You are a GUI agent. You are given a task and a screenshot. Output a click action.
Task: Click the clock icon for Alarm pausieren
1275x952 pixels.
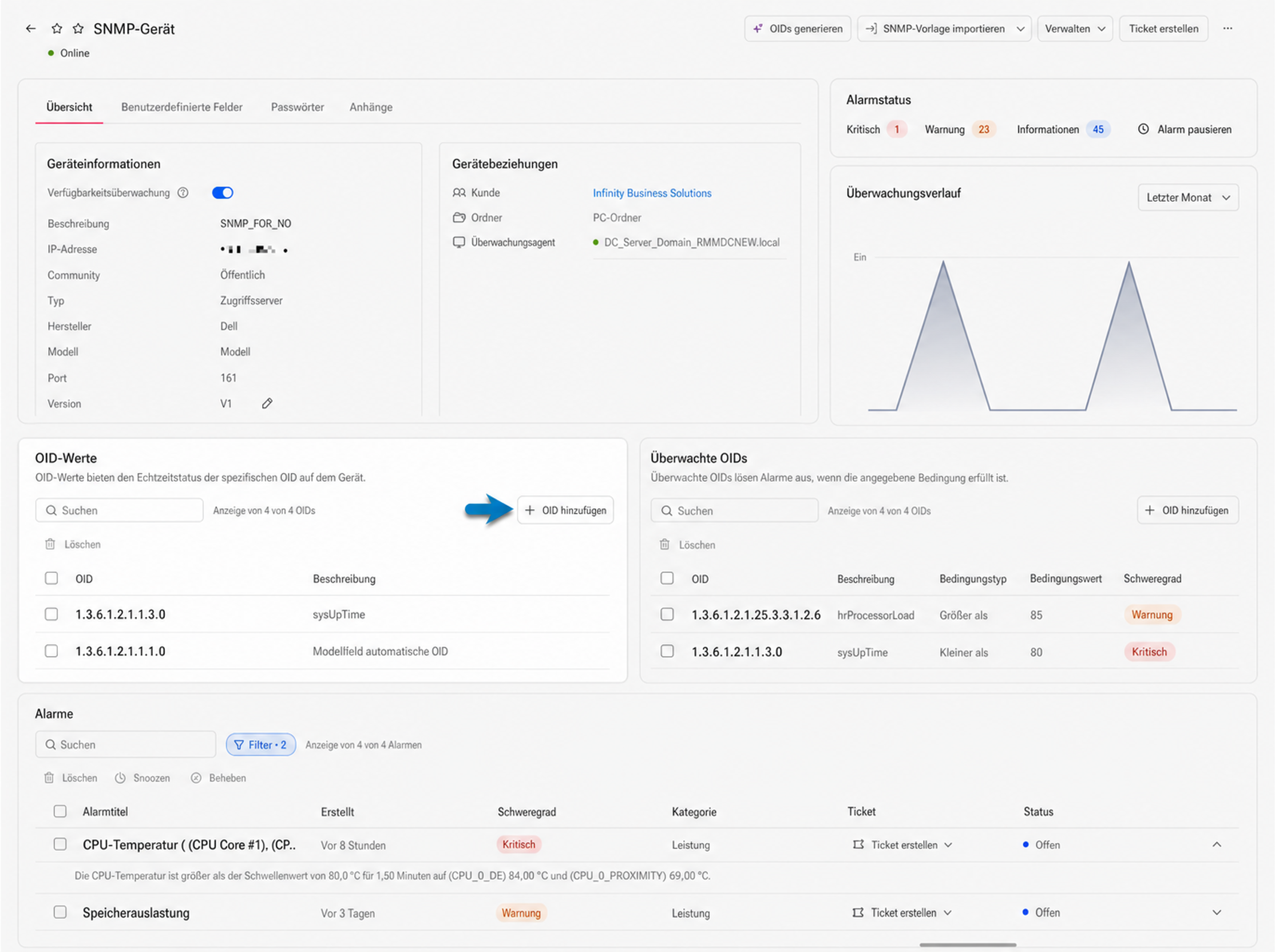1143,129
